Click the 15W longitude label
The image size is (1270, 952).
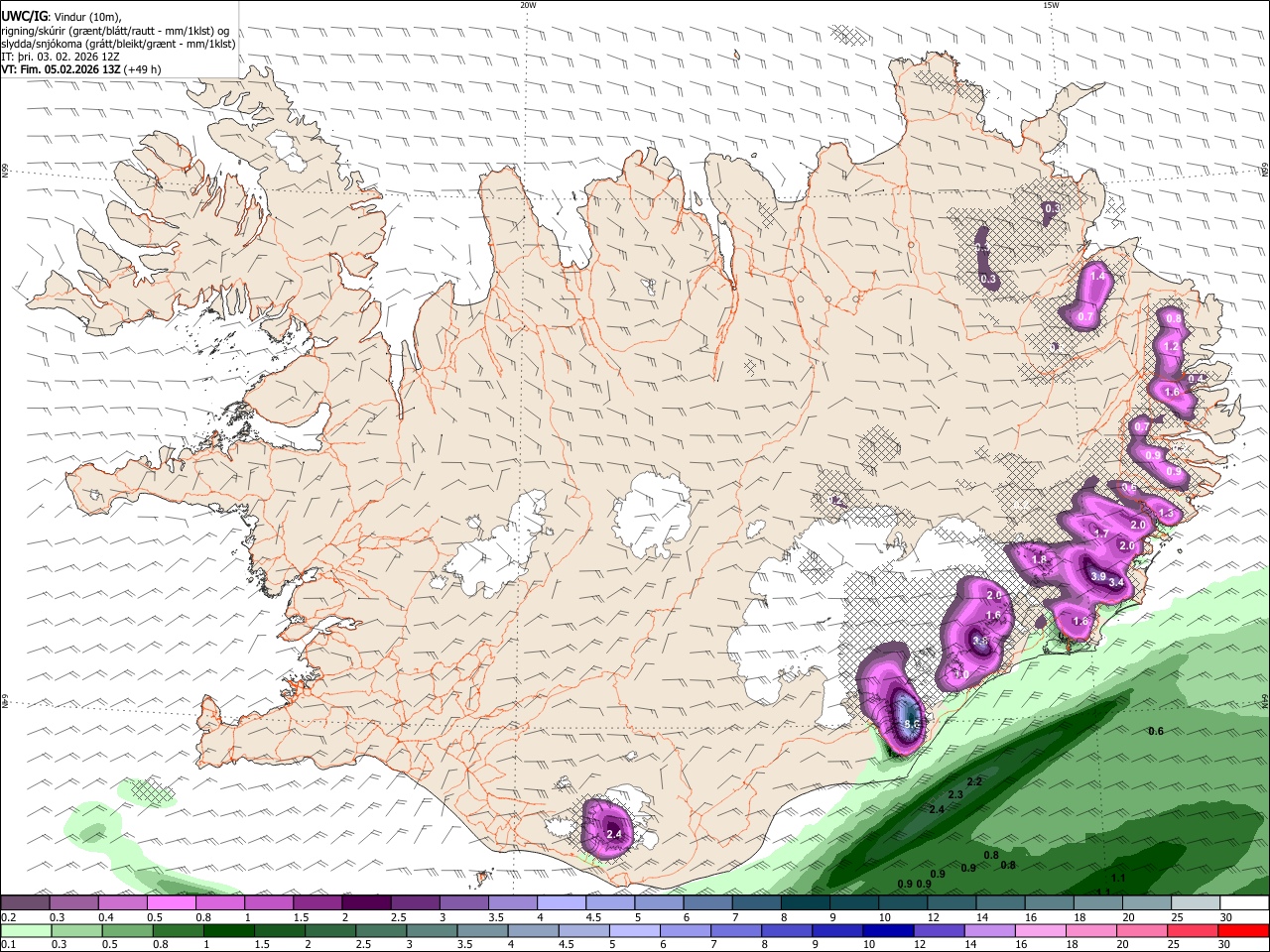[1051, 5]
